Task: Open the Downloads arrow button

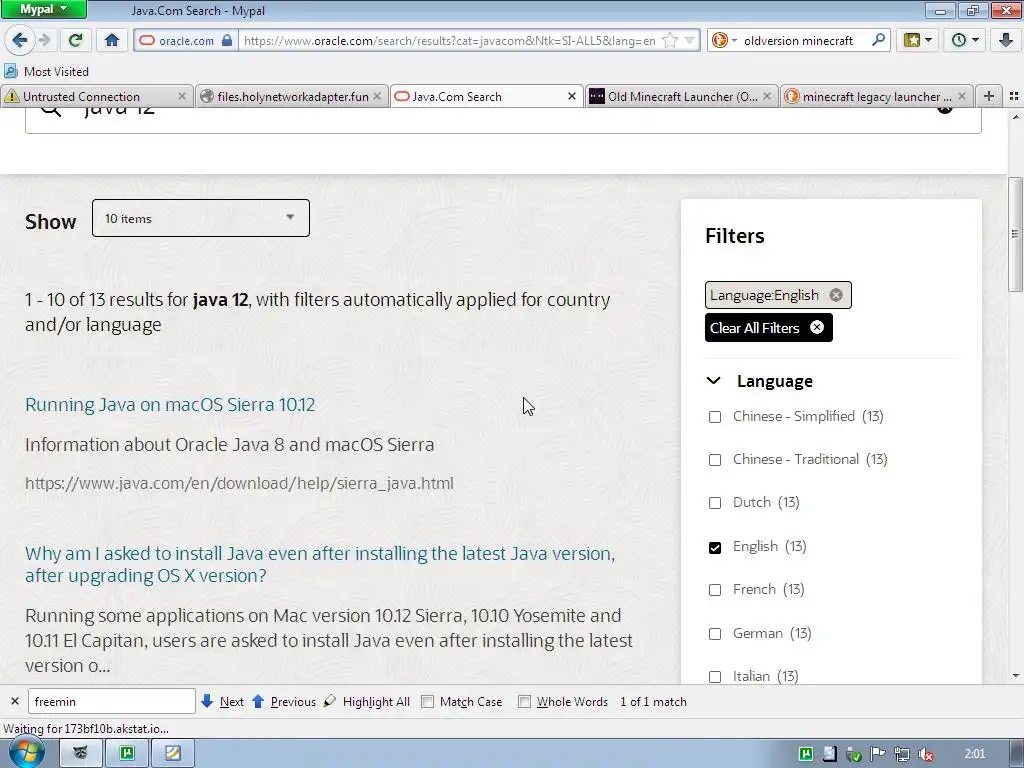Action: coord(1006,40)
